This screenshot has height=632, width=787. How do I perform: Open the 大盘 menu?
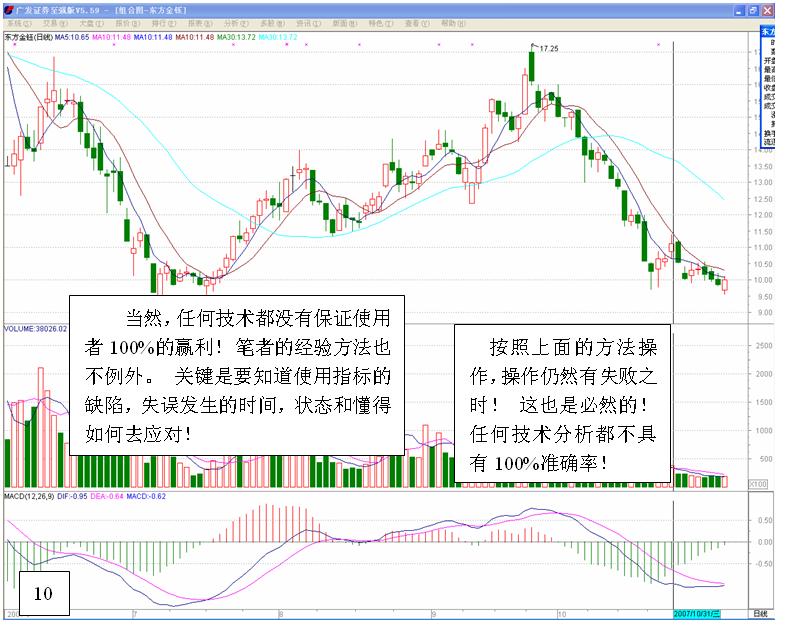pyautogui.click(x=91, y=24)
